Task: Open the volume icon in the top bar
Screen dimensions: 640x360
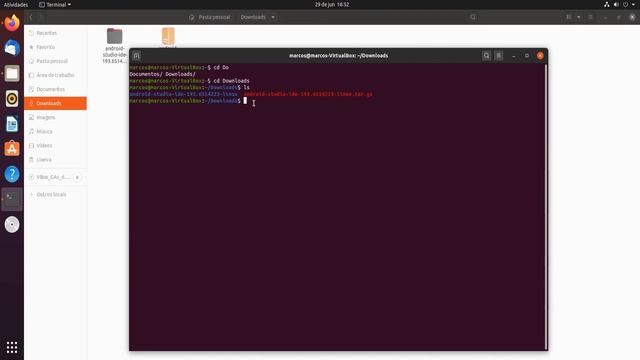Action: coord(616,4)
